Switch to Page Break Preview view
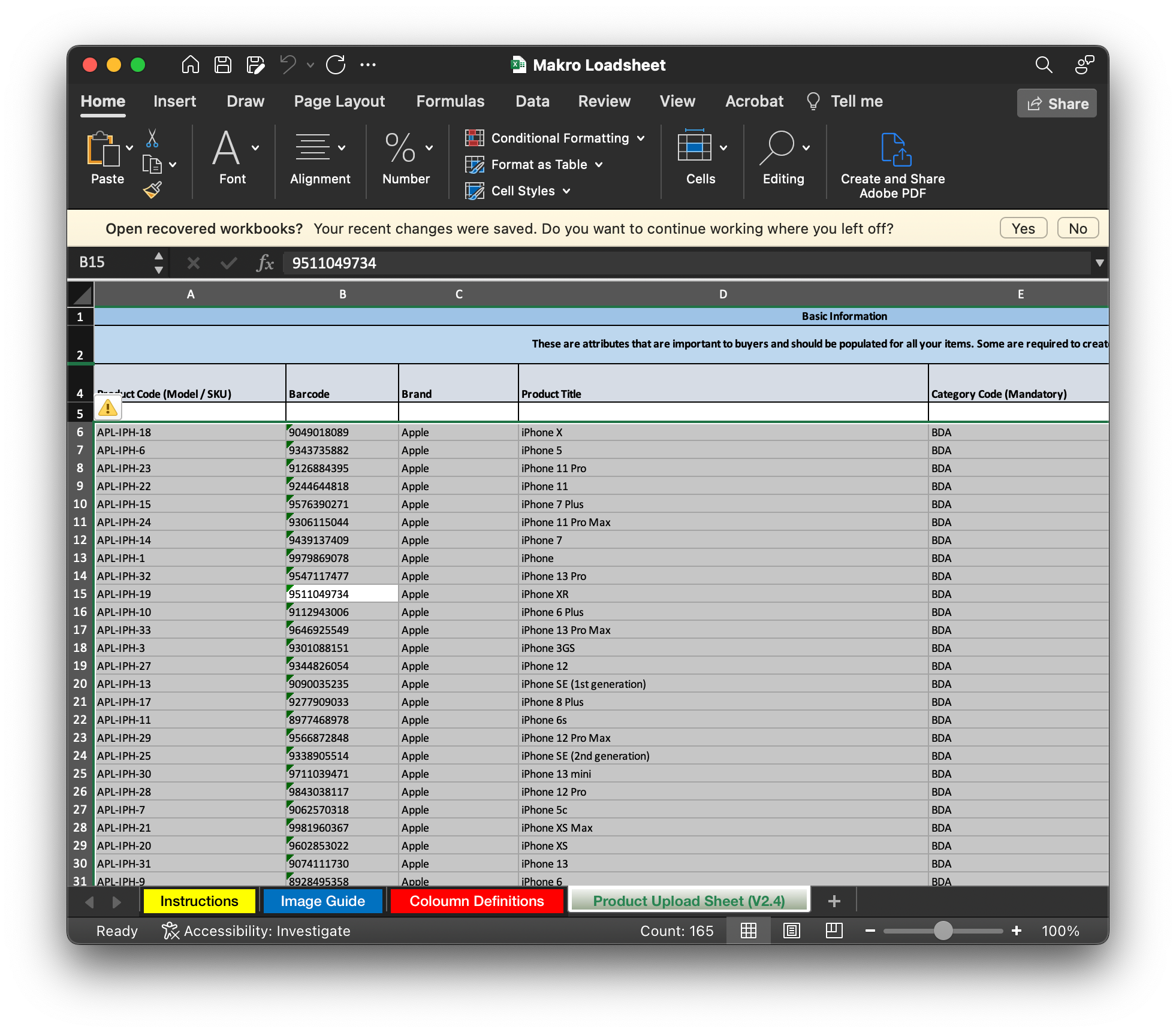Image resolution: width=1176 pixels, height=1033 pixels. (834, 931)
